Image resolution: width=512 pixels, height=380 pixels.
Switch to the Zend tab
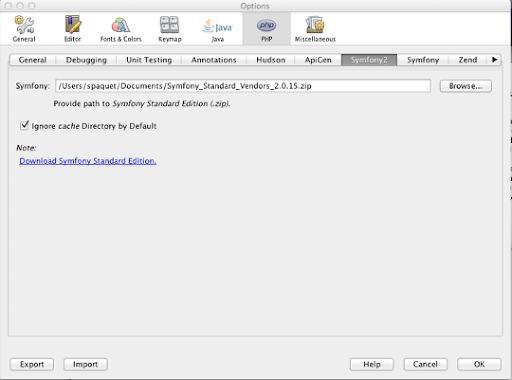pyautogui.click(x=468, y=60)
